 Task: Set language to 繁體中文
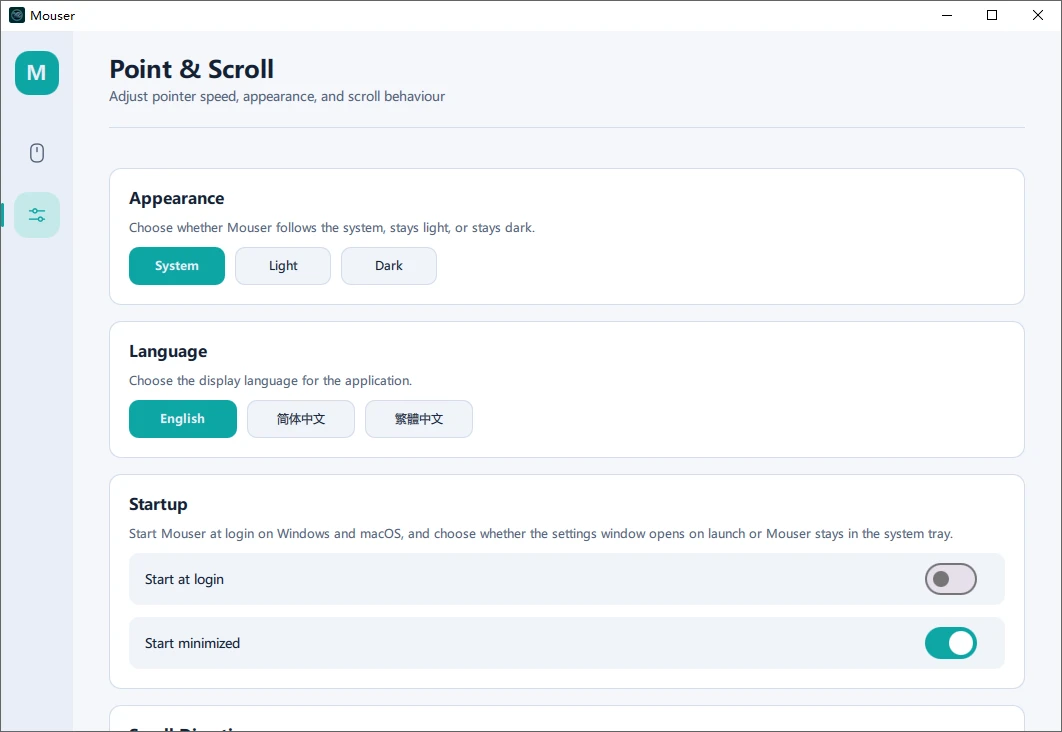tap(419, 419)
